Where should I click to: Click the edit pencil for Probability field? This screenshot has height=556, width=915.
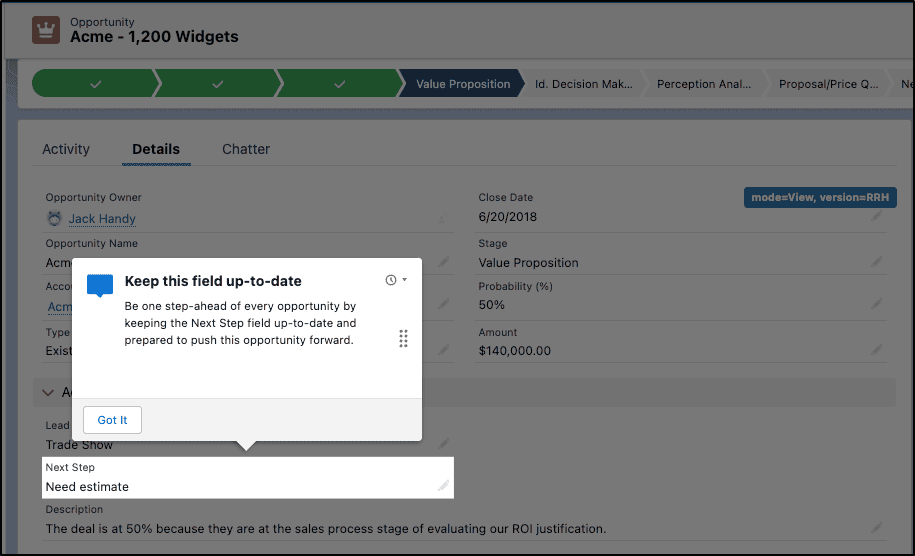click(x=876, y=304)
